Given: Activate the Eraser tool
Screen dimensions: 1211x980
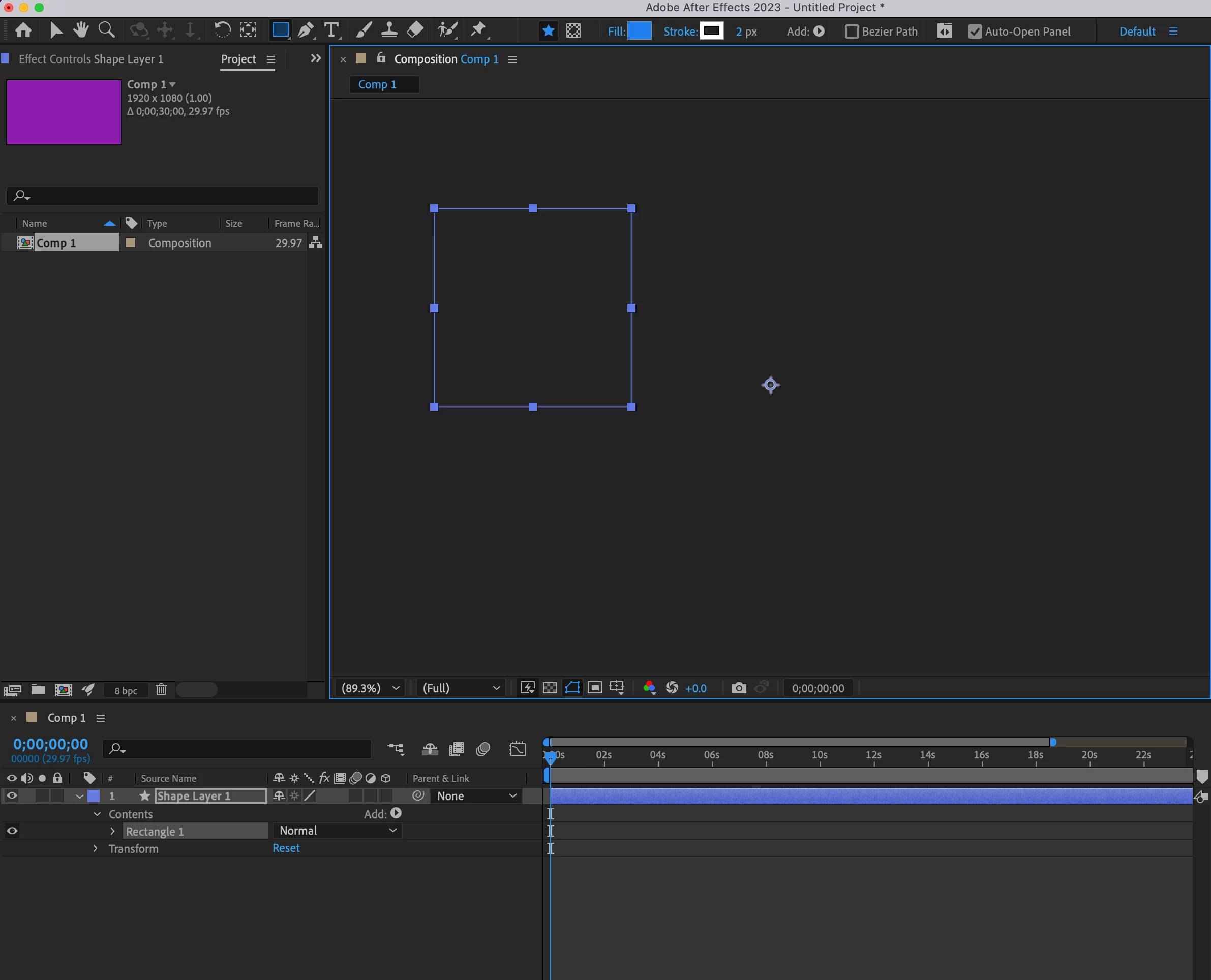Looking at the screenshot, I should [x=415, y=30].
